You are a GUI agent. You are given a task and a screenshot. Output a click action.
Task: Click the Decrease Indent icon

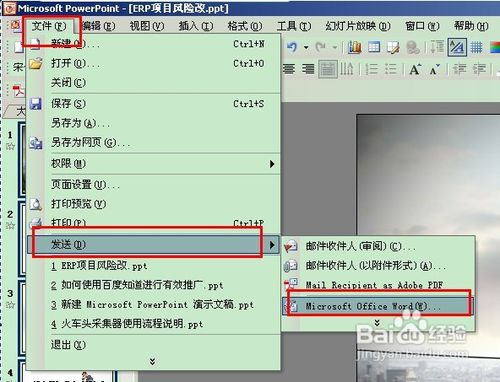[459, 69]
